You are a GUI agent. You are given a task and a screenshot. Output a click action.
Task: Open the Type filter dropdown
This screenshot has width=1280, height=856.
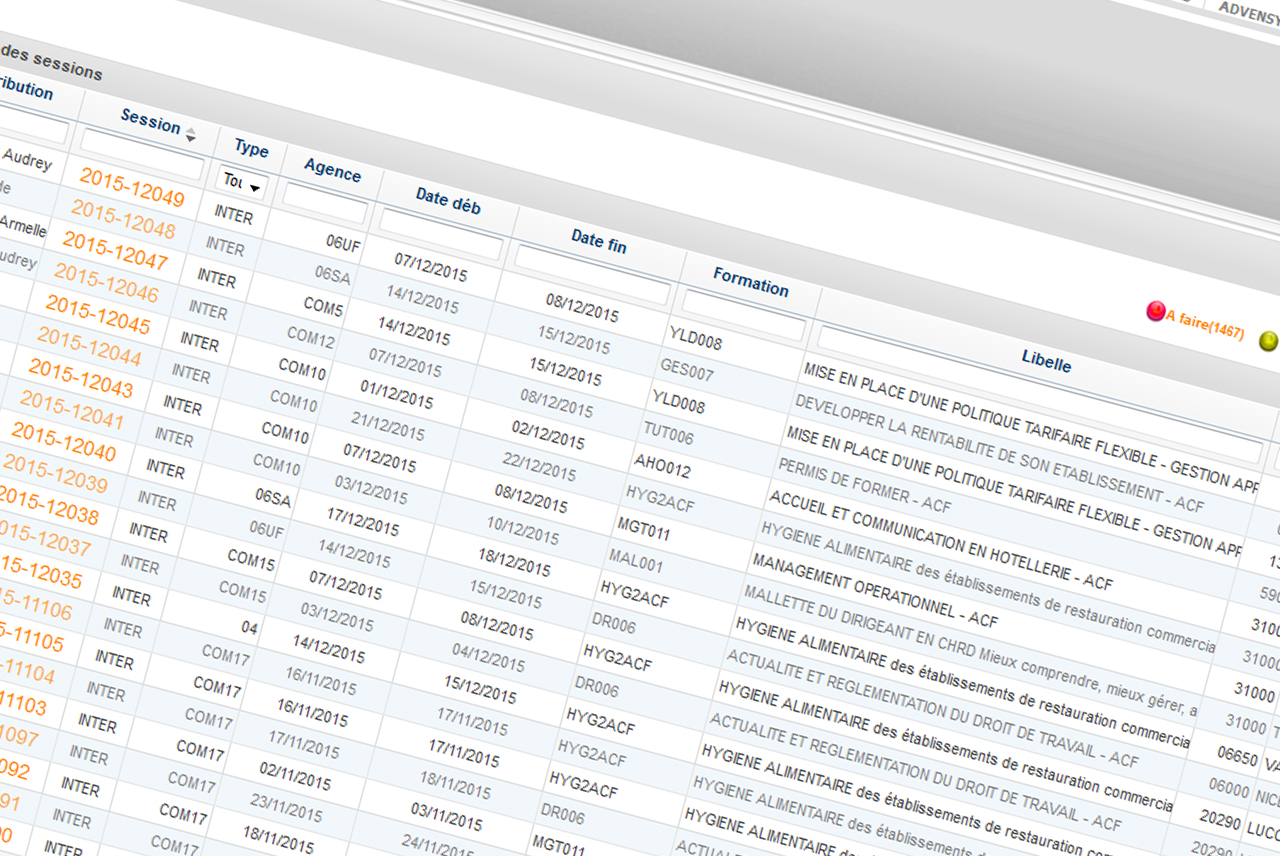tap(241, 184)
